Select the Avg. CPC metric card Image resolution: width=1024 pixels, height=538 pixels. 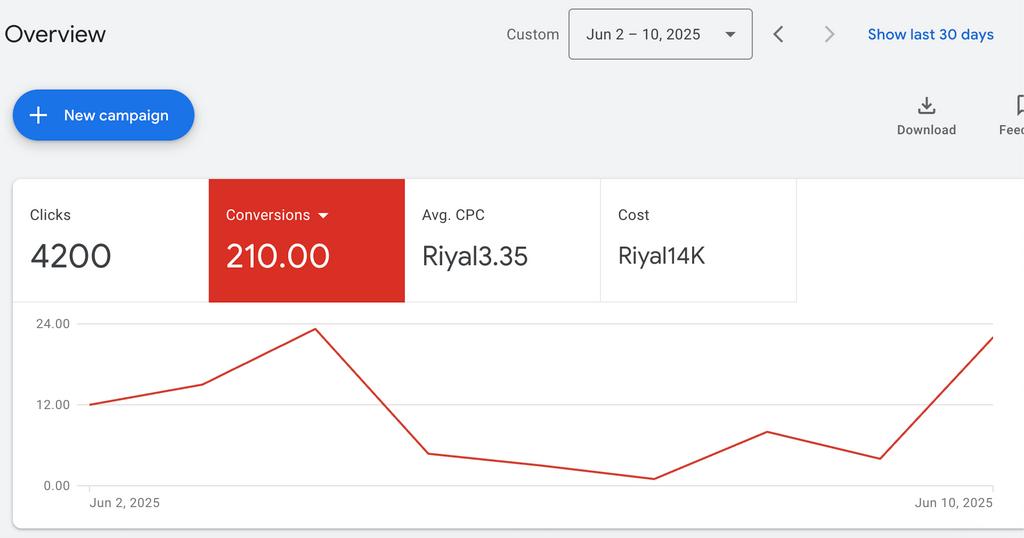coord(502,240)
